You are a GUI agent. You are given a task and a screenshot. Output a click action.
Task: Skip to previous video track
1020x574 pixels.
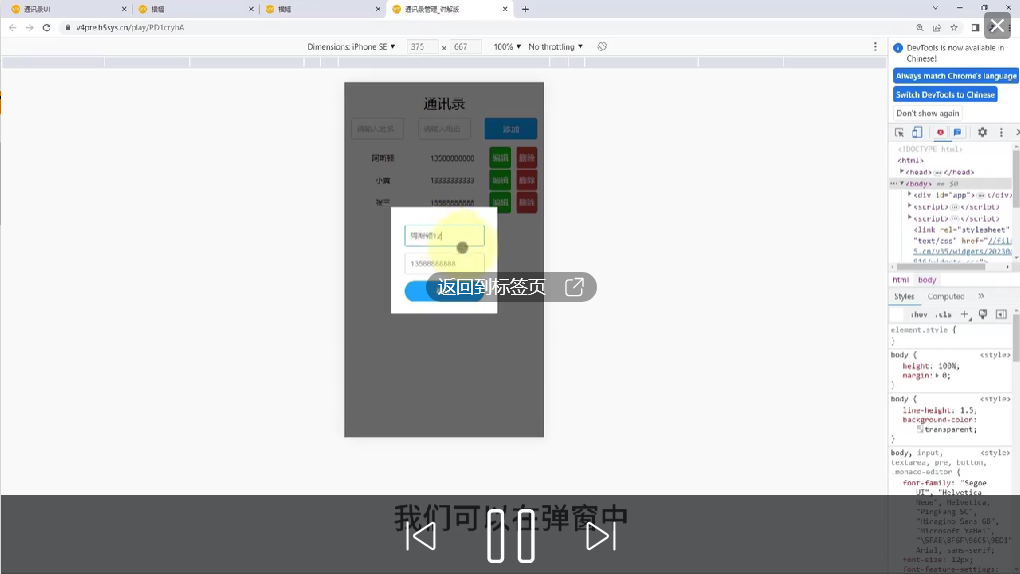pos(421,536)
